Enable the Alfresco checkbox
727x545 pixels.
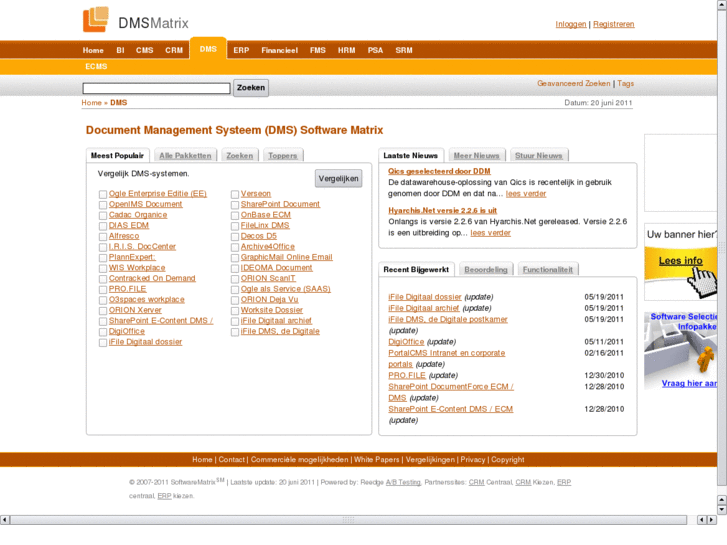tap(103, 237)
